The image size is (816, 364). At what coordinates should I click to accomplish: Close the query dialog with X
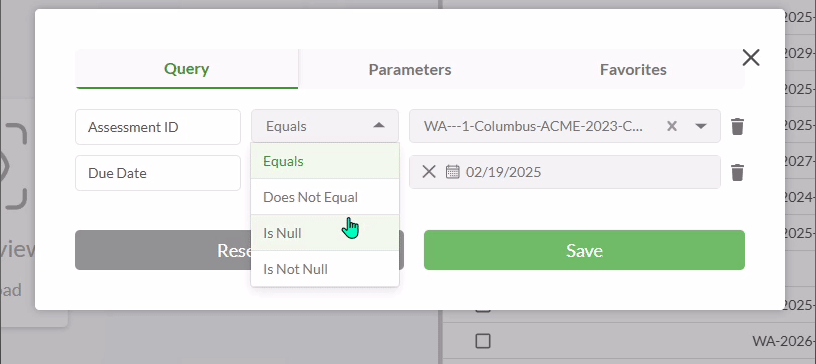(751, 58)
